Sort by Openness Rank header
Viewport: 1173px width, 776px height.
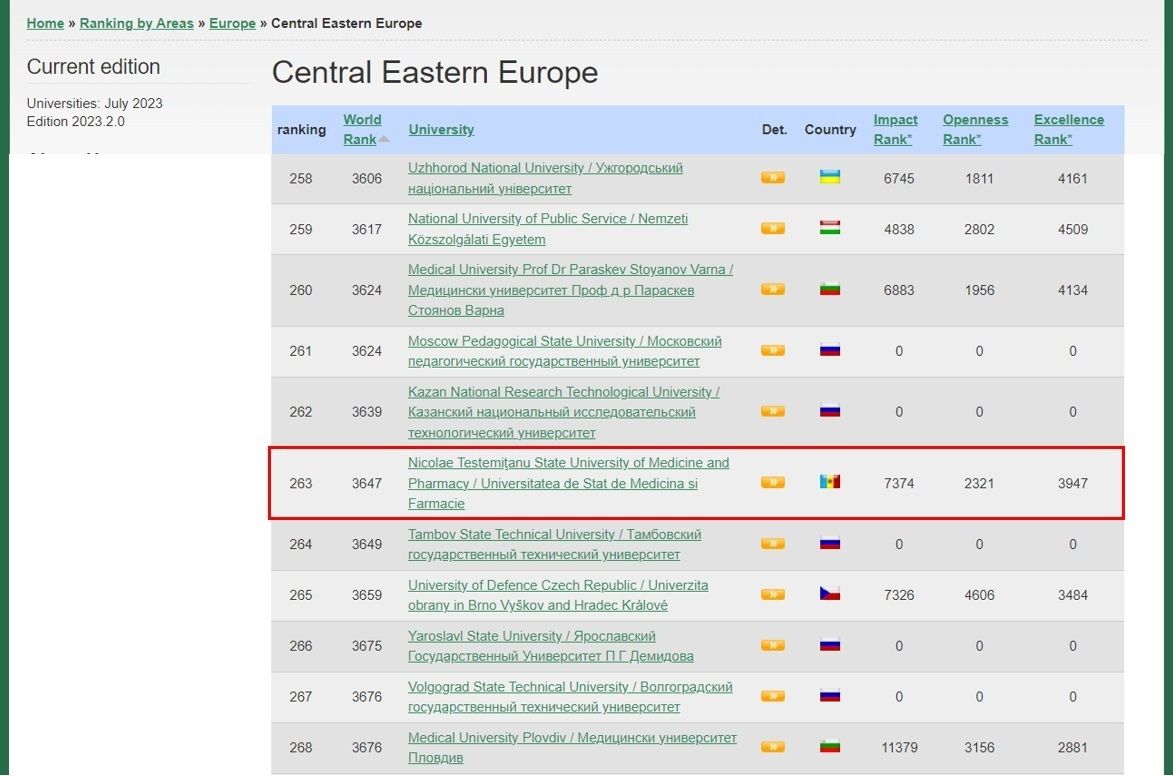pos(975,129)
